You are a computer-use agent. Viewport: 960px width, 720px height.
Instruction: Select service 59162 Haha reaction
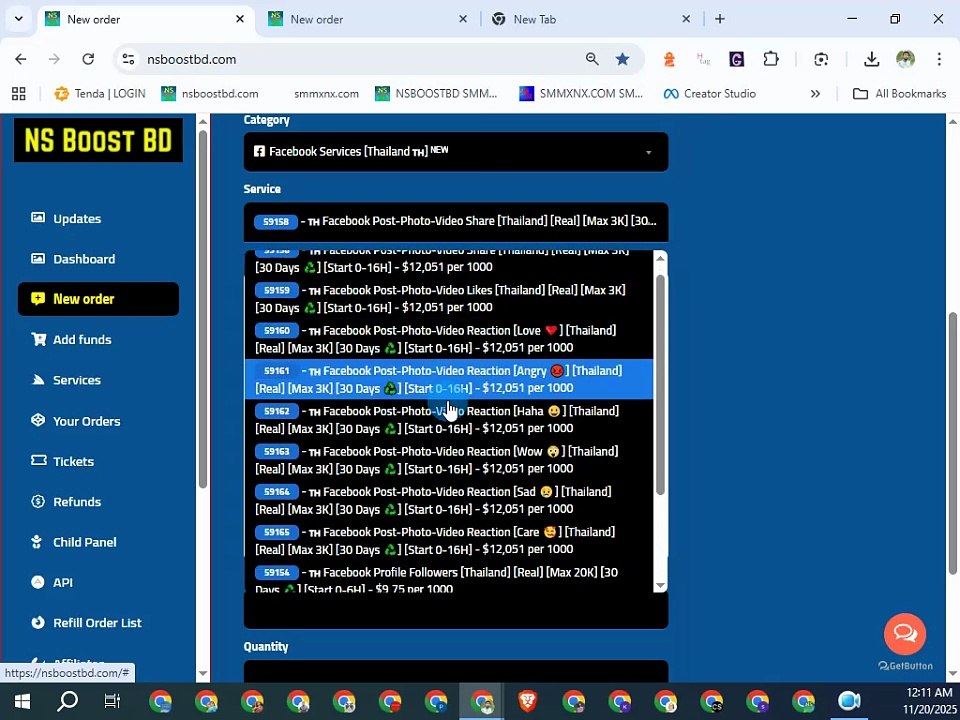click(449, 419)
